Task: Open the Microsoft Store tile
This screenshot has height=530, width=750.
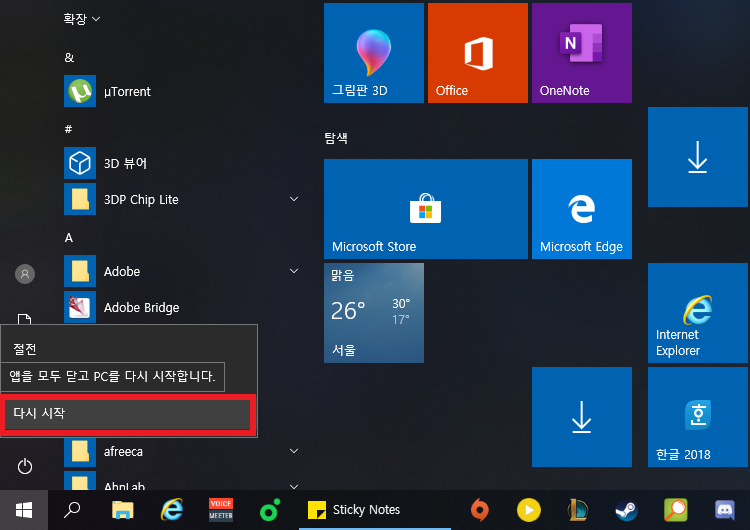Action: [426, 209]
